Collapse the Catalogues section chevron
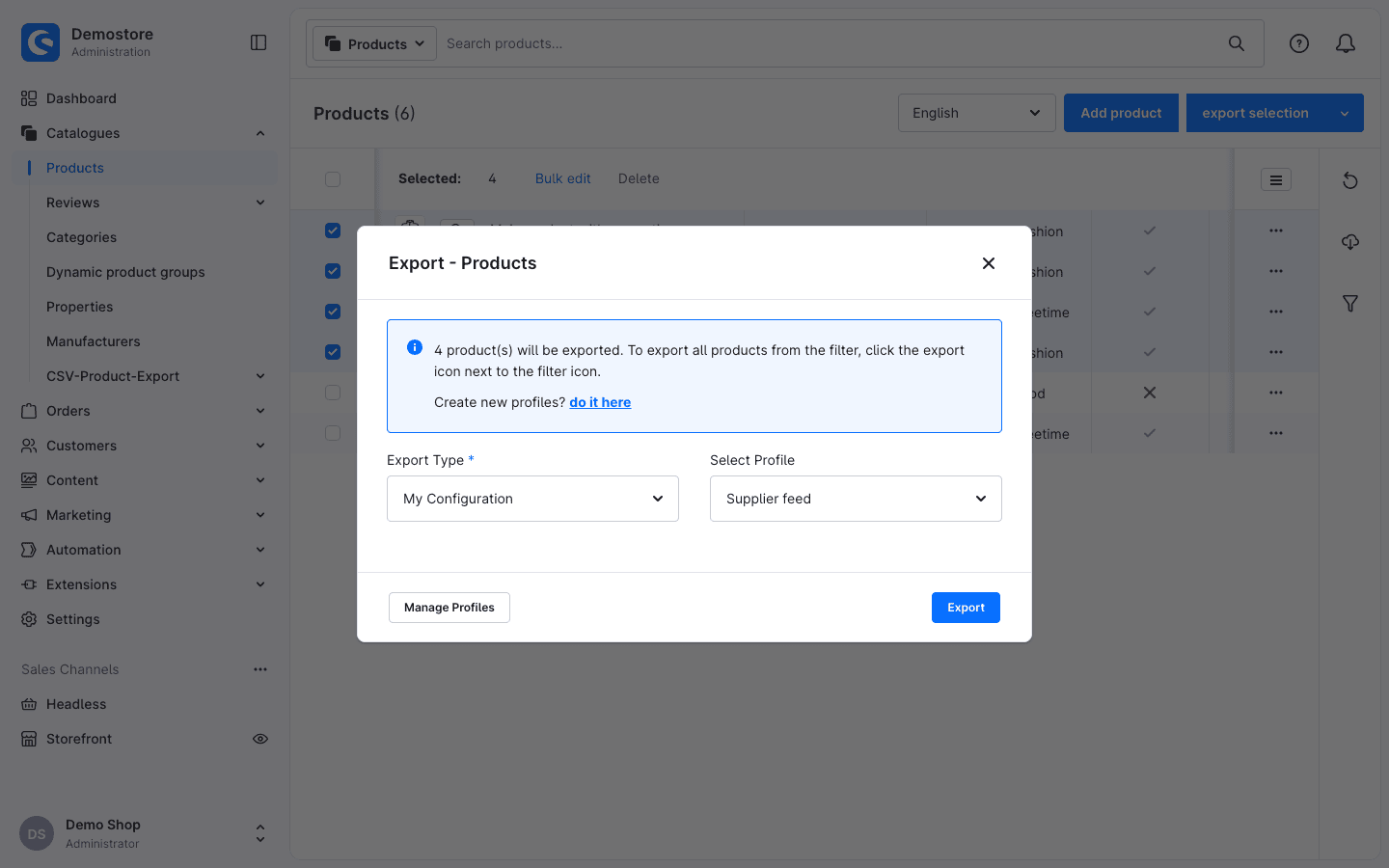 260,133
